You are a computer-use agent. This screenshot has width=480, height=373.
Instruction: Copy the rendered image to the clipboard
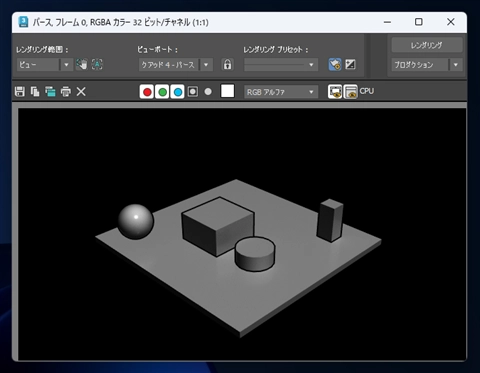pos(35,91)
